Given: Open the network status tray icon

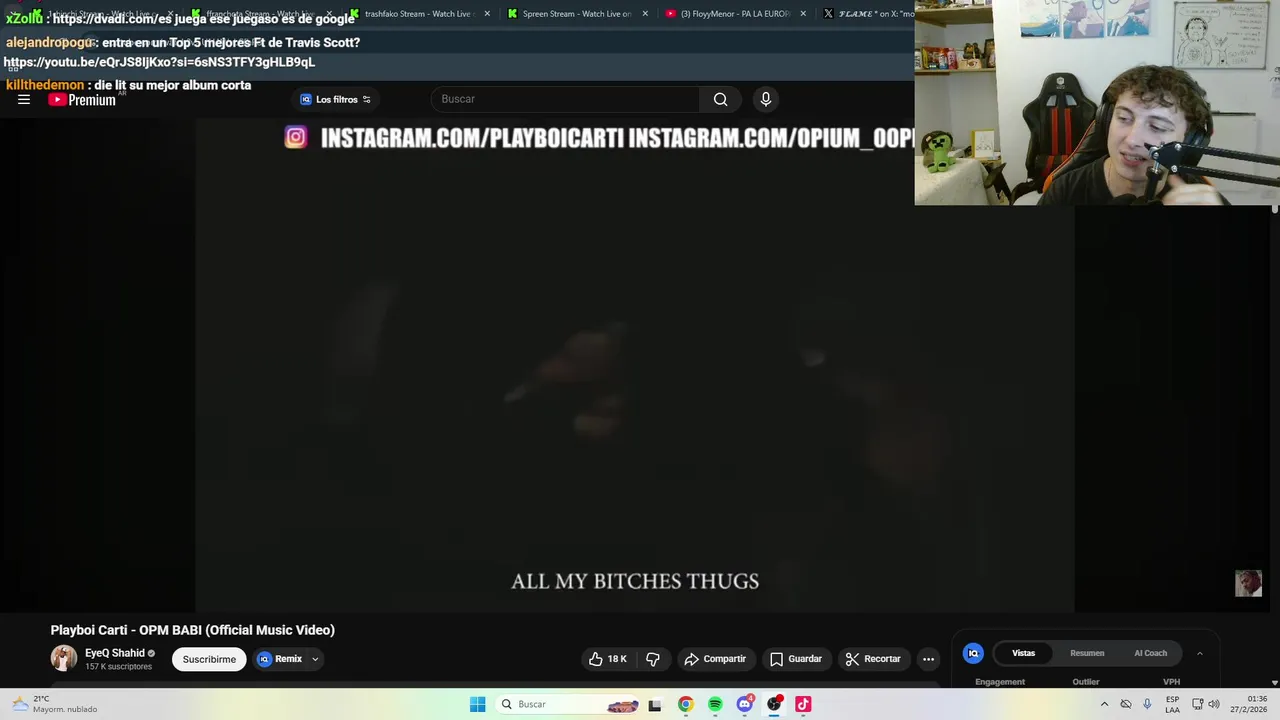Looking at the screenshot, I should pos(1197,704).
